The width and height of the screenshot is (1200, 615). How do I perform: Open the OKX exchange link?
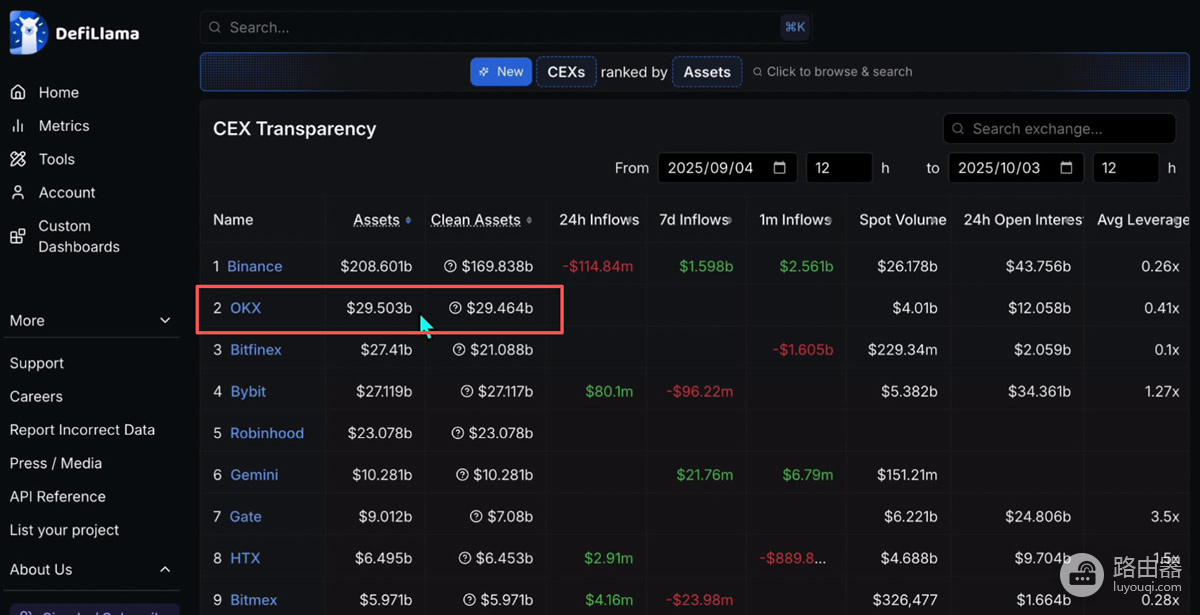click(246, 308)
